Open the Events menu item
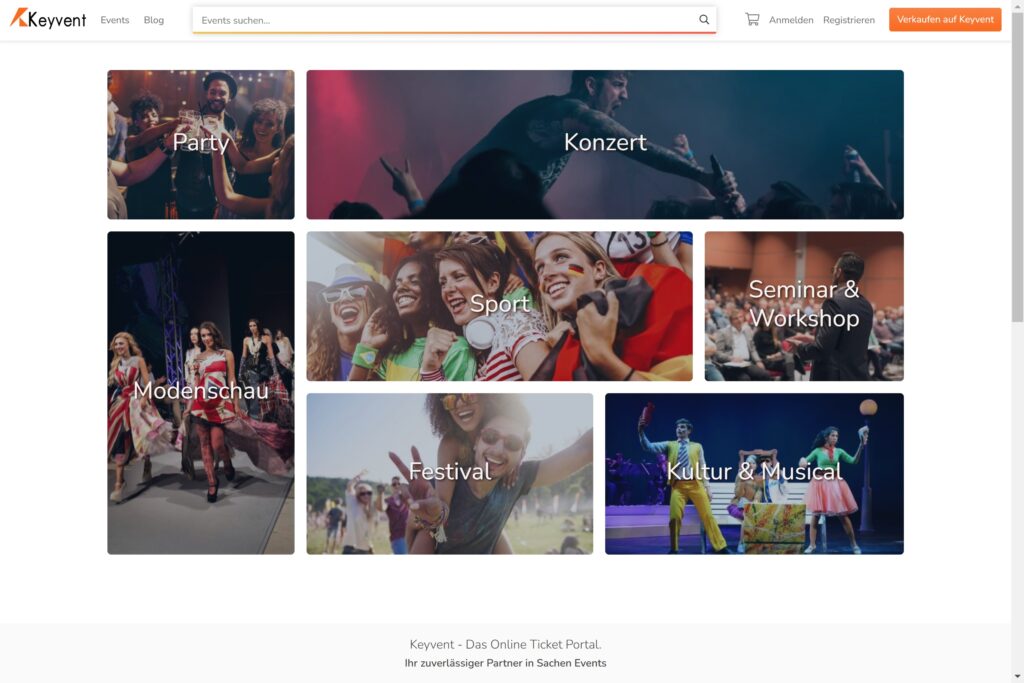The width and height of the screenshot is (1024, 683). (x=115, y=20)
